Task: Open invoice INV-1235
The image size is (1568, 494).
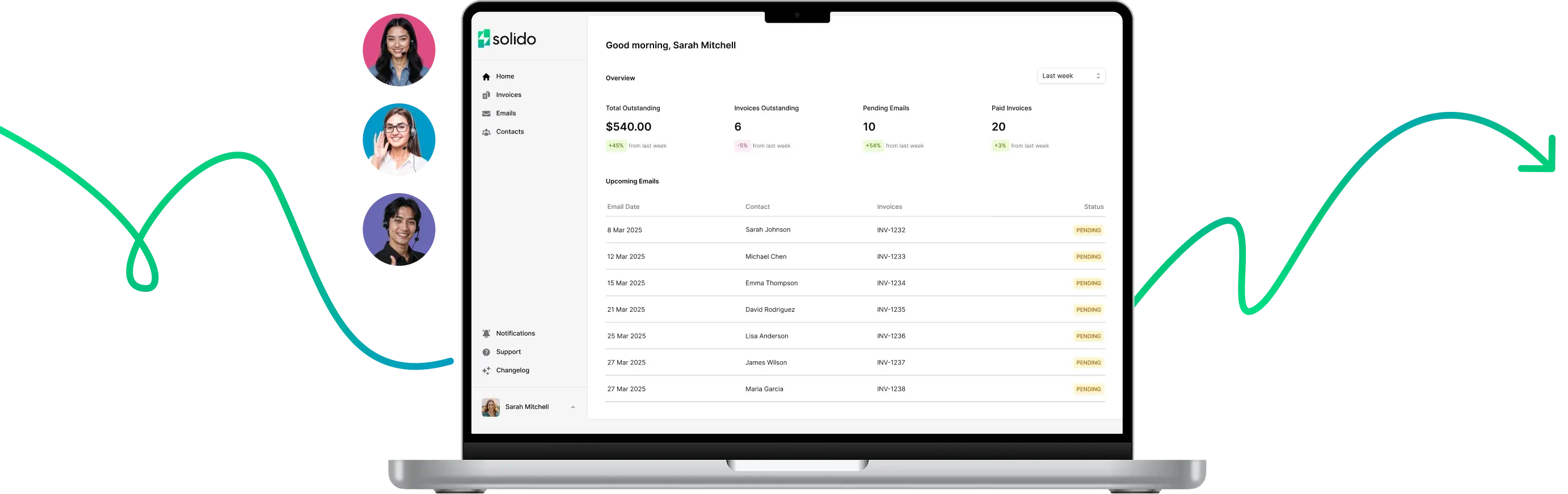Action: pos(891,310)
